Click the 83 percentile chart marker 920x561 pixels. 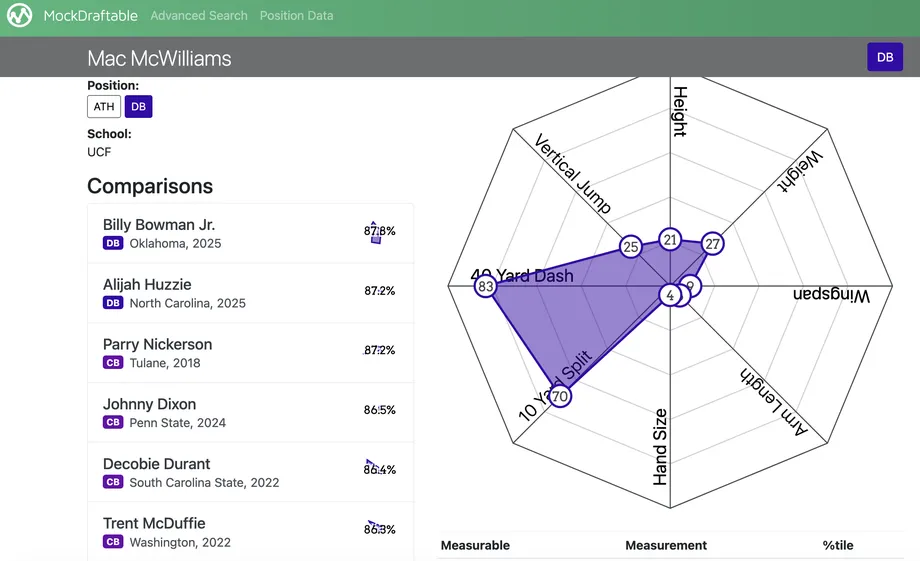[x=486, y=287]
